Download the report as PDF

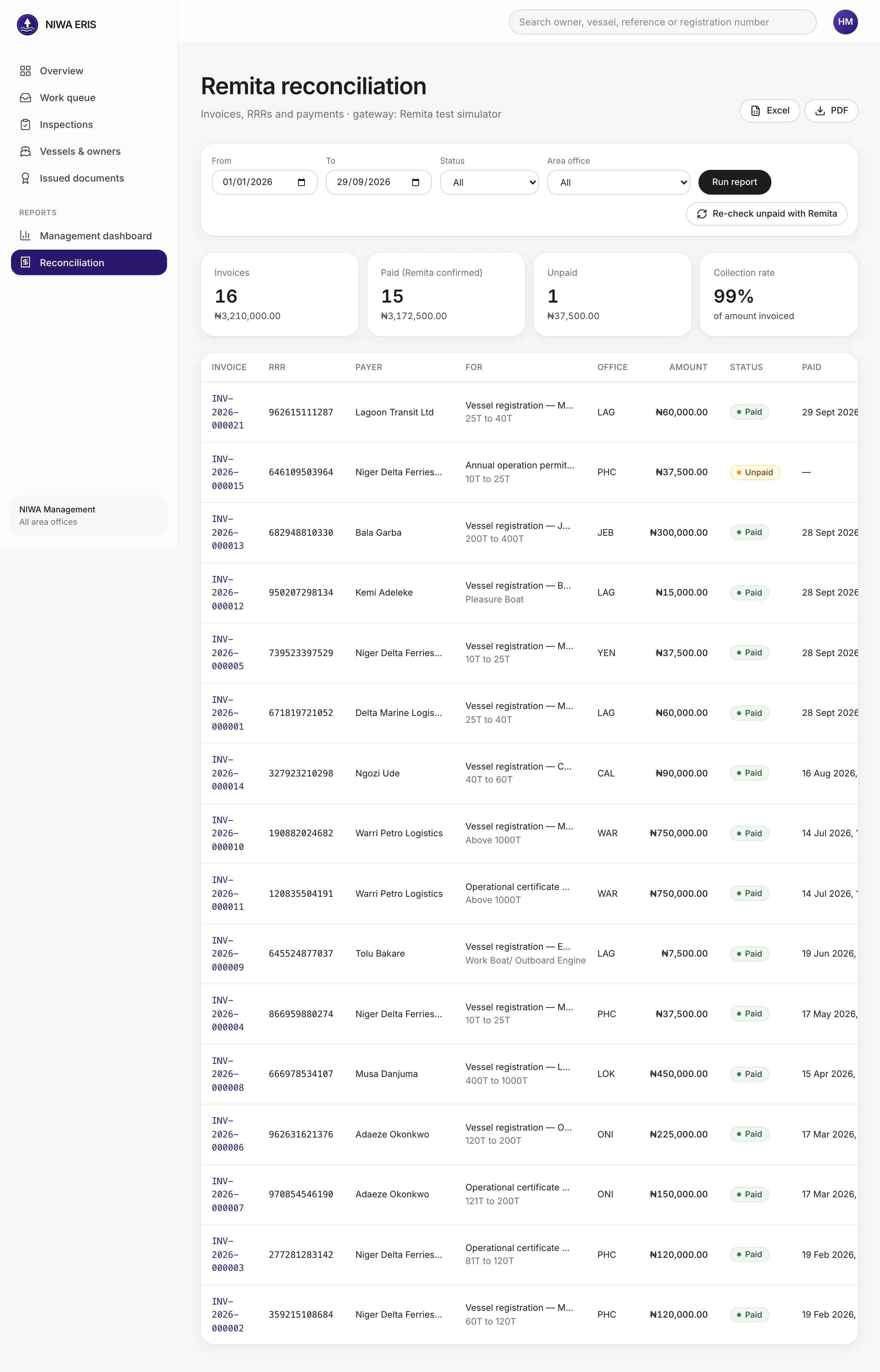coord(831,110)
